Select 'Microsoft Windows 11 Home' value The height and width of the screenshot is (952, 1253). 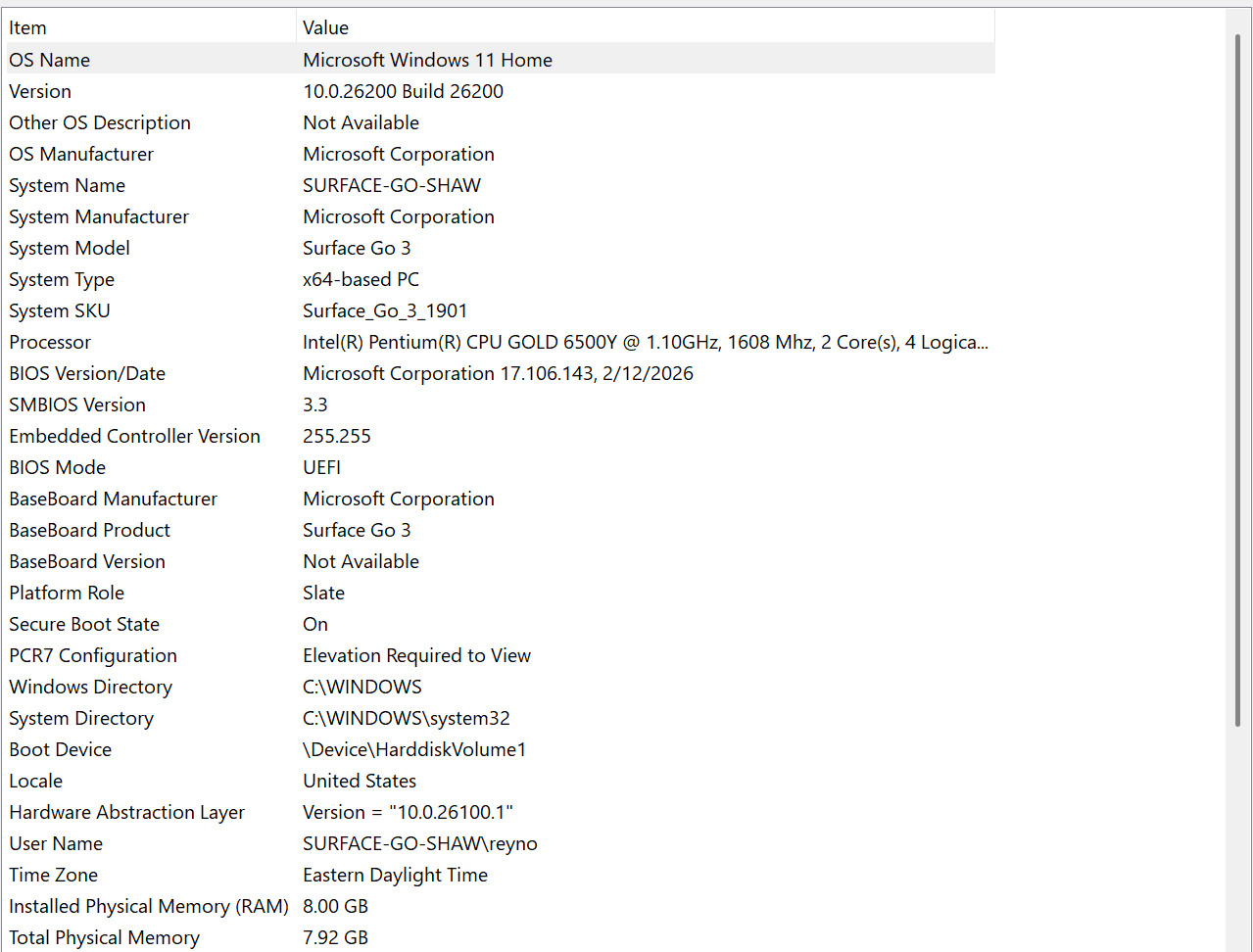pos(427,60)
